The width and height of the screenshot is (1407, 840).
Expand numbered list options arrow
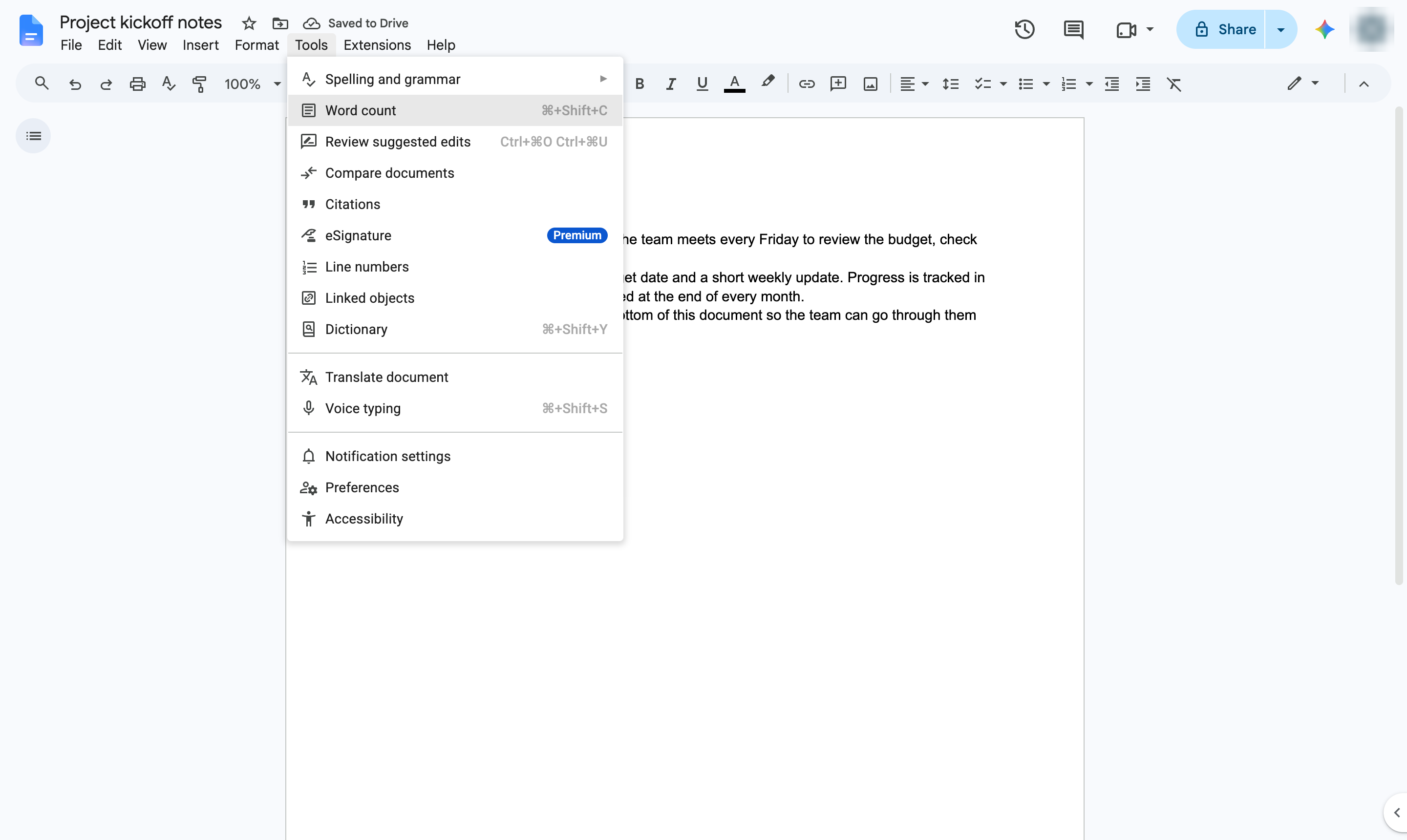tap(1089, 84)
